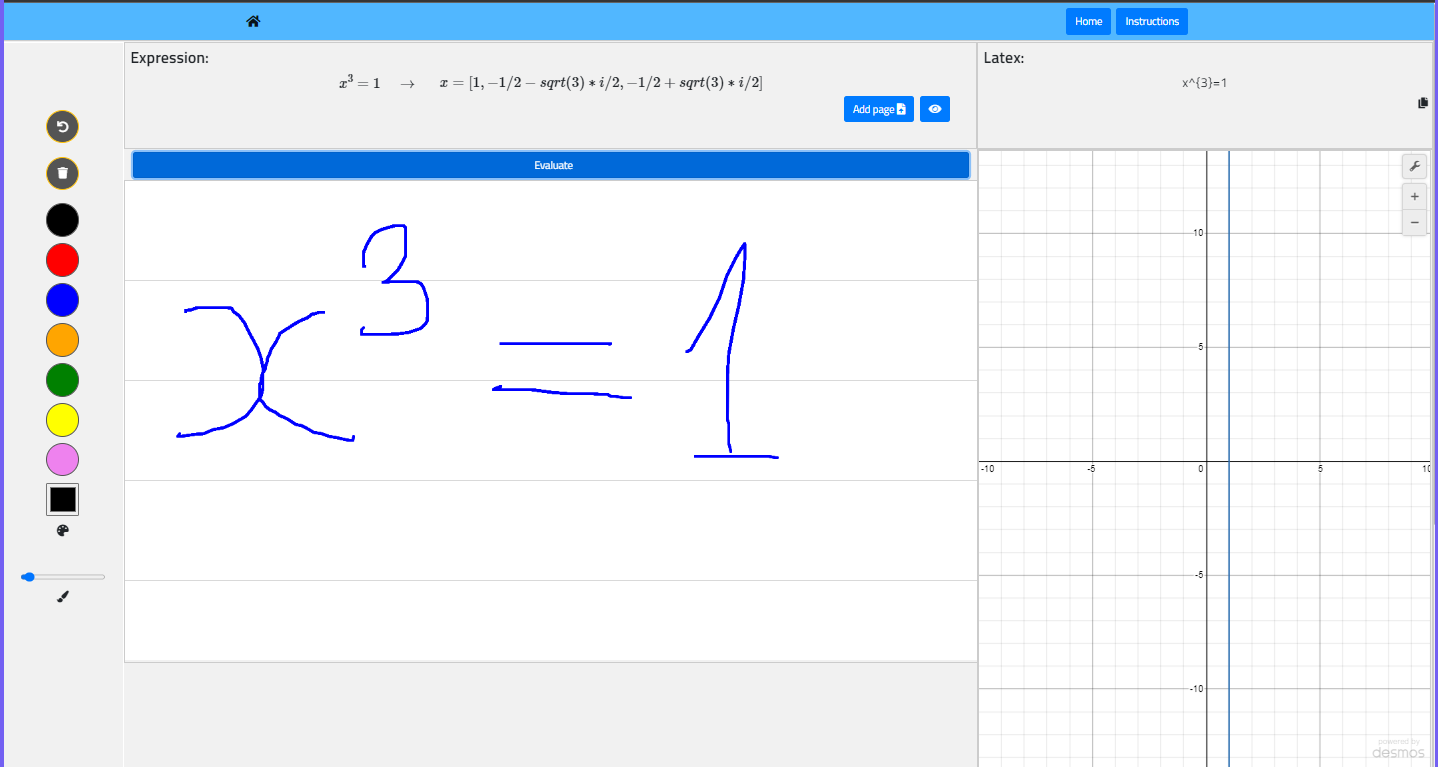
Task: Toggle visibility with the eye button
Action: [x=934, y=109]
